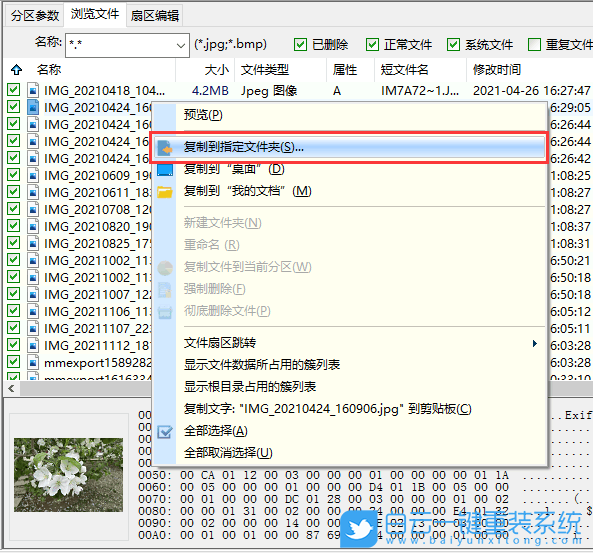The width and height of the screenshot is (593, 553).
Task: Click the Jpeg 图像 file type cell
Action: pyautogui.click(x=269, y=91)
